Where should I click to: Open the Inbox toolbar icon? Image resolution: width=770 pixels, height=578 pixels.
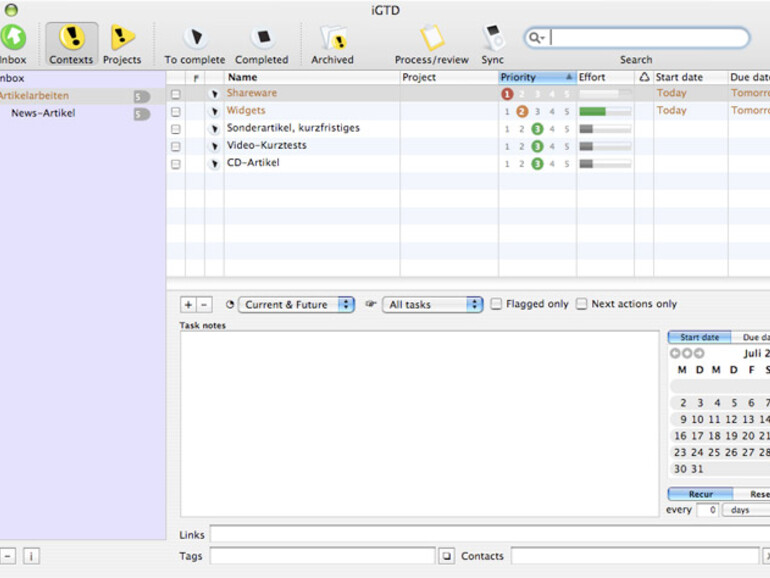12,37
